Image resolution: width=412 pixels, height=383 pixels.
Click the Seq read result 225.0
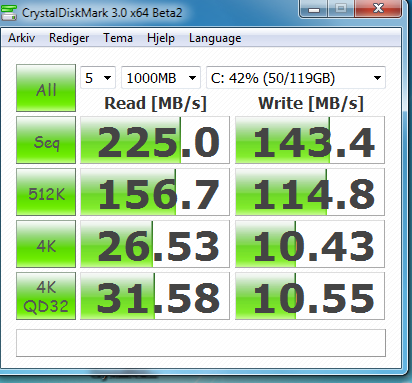coord(155,140)
